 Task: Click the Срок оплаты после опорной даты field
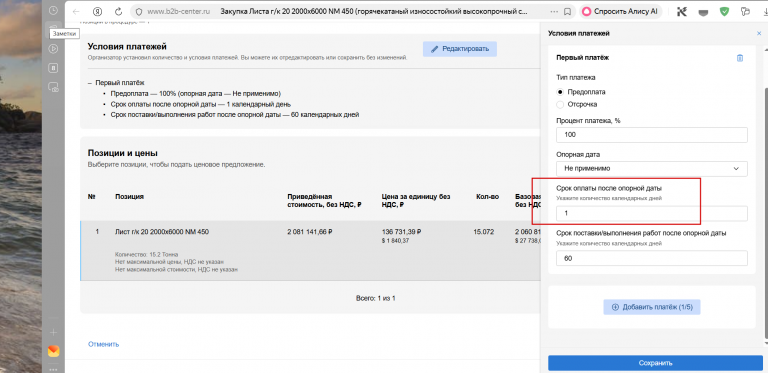click(652, 213)
